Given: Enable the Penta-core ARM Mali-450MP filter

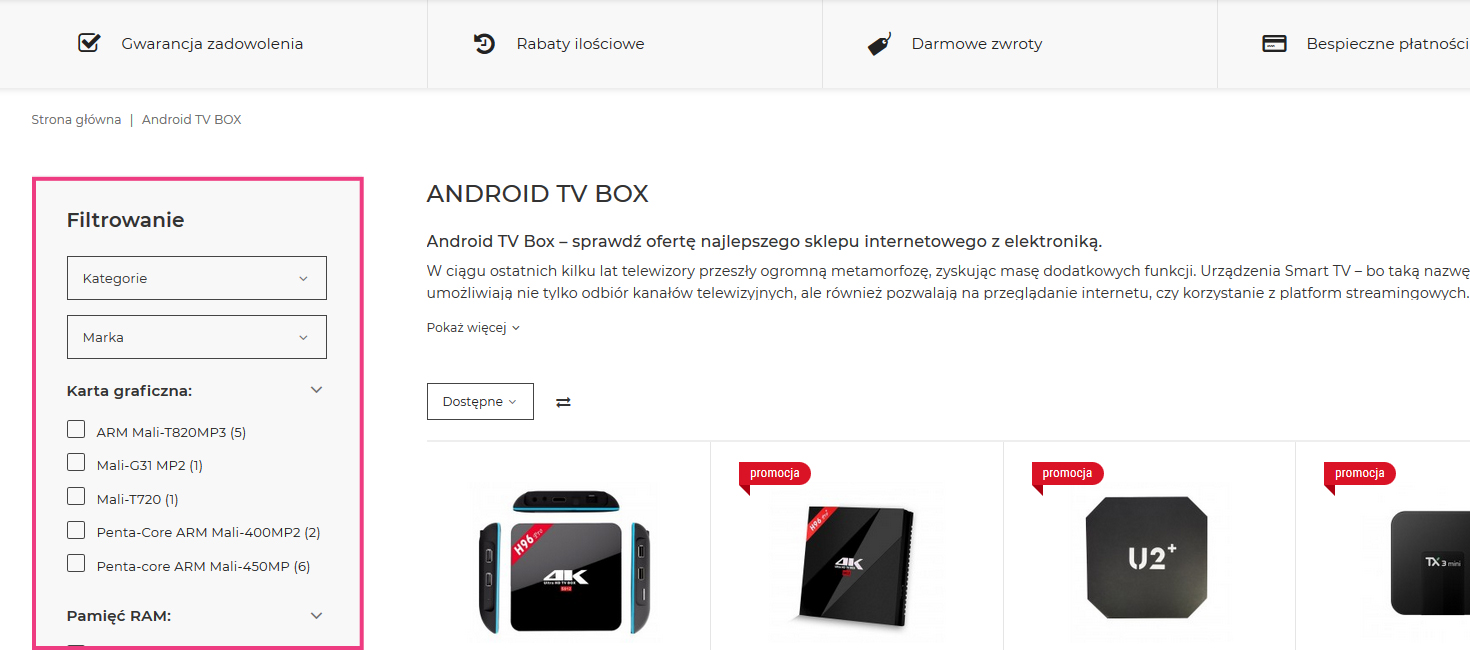Looking at the screenshot, I should tap(76, 563).
